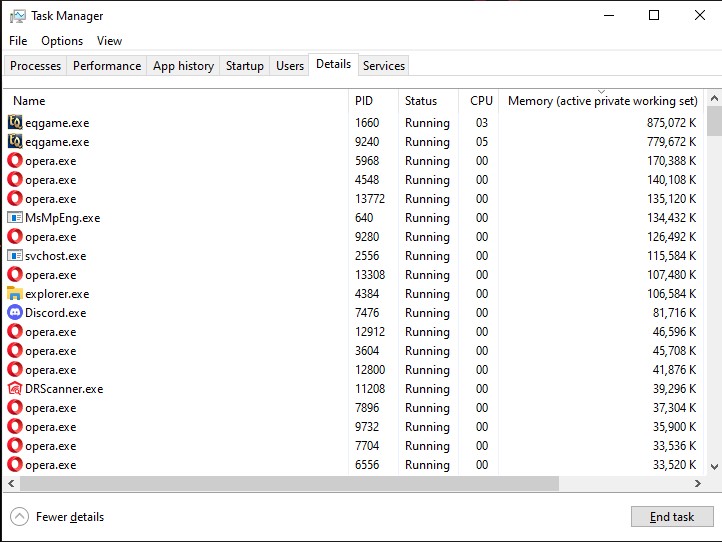Viewport: 722px width, 542px height.
Task: Click the vertical scrollbar down arrow
Action: click(714, 466)
